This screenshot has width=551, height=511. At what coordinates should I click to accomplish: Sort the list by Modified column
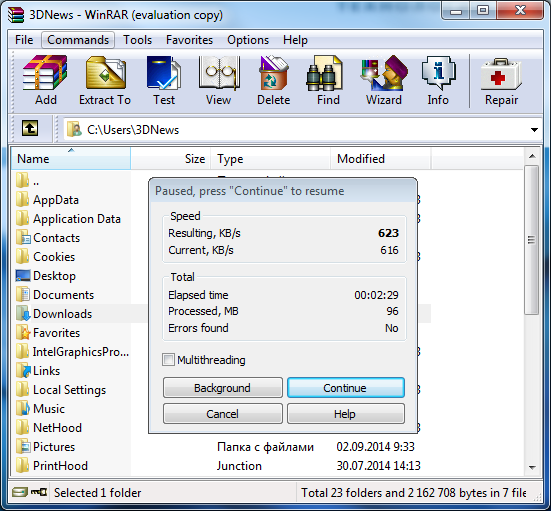[x=381, y=159]
